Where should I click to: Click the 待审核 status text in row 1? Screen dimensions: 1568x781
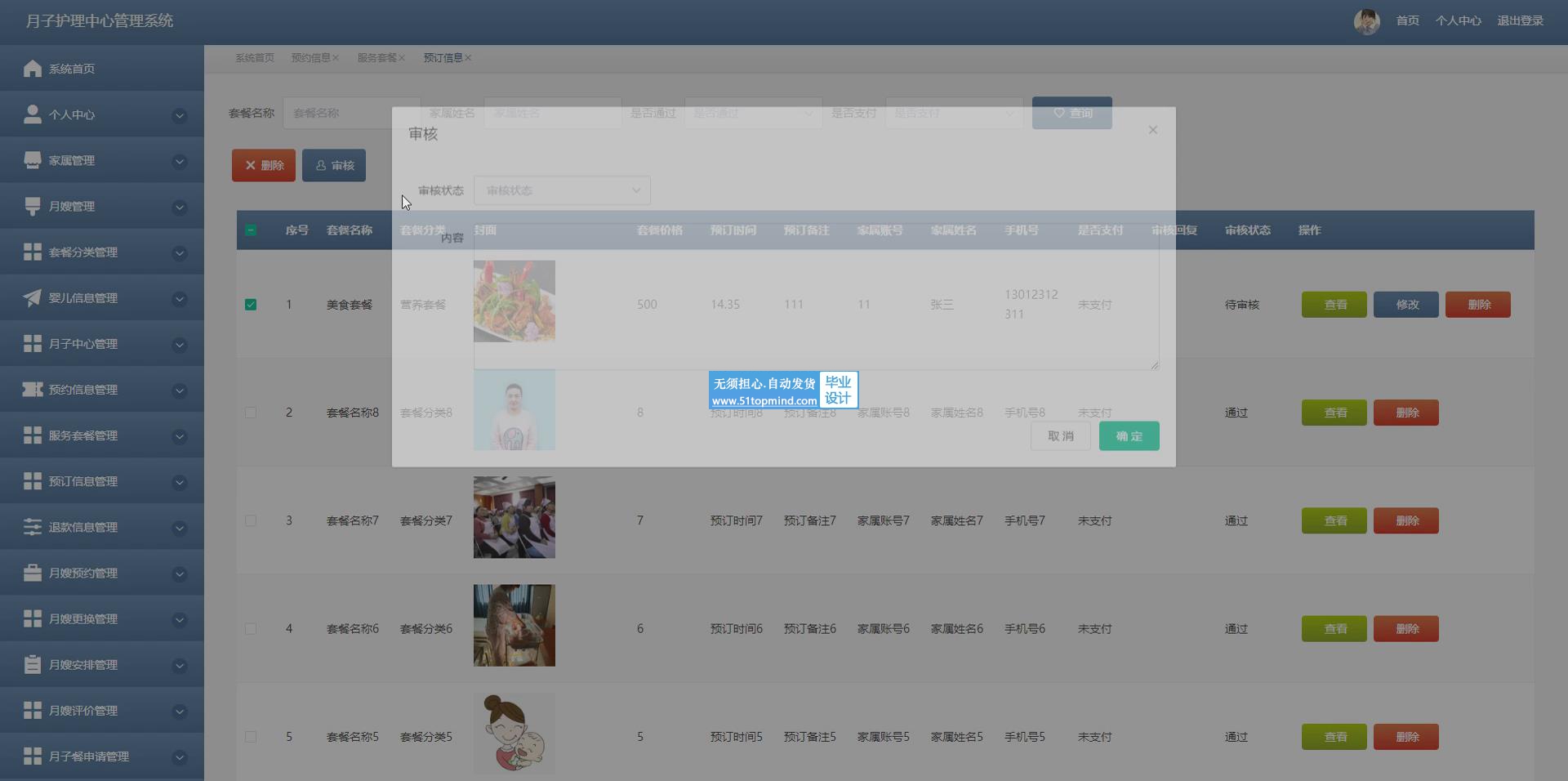point(1242,305)
